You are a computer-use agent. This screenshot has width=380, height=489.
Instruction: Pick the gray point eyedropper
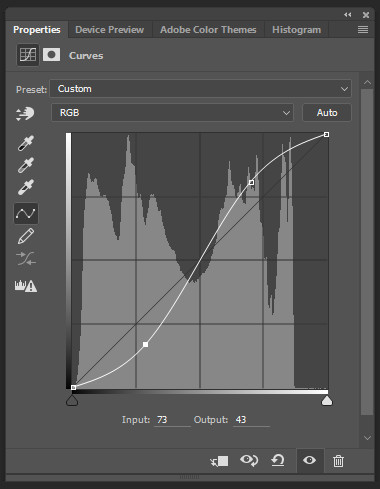(26, 165)
